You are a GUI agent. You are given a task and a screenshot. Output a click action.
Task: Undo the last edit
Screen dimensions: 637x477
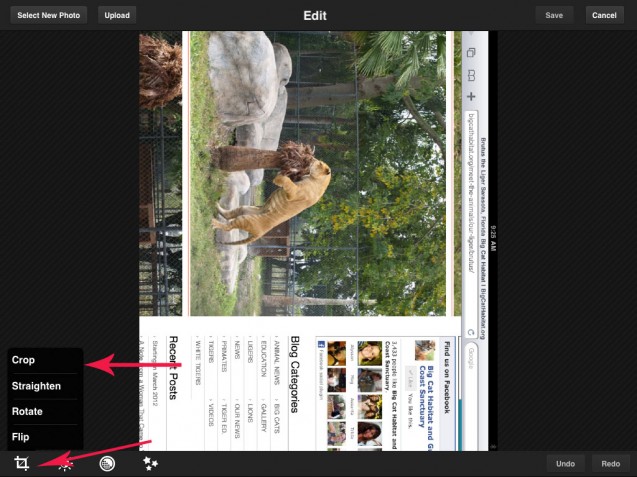[x=565, y=464]
